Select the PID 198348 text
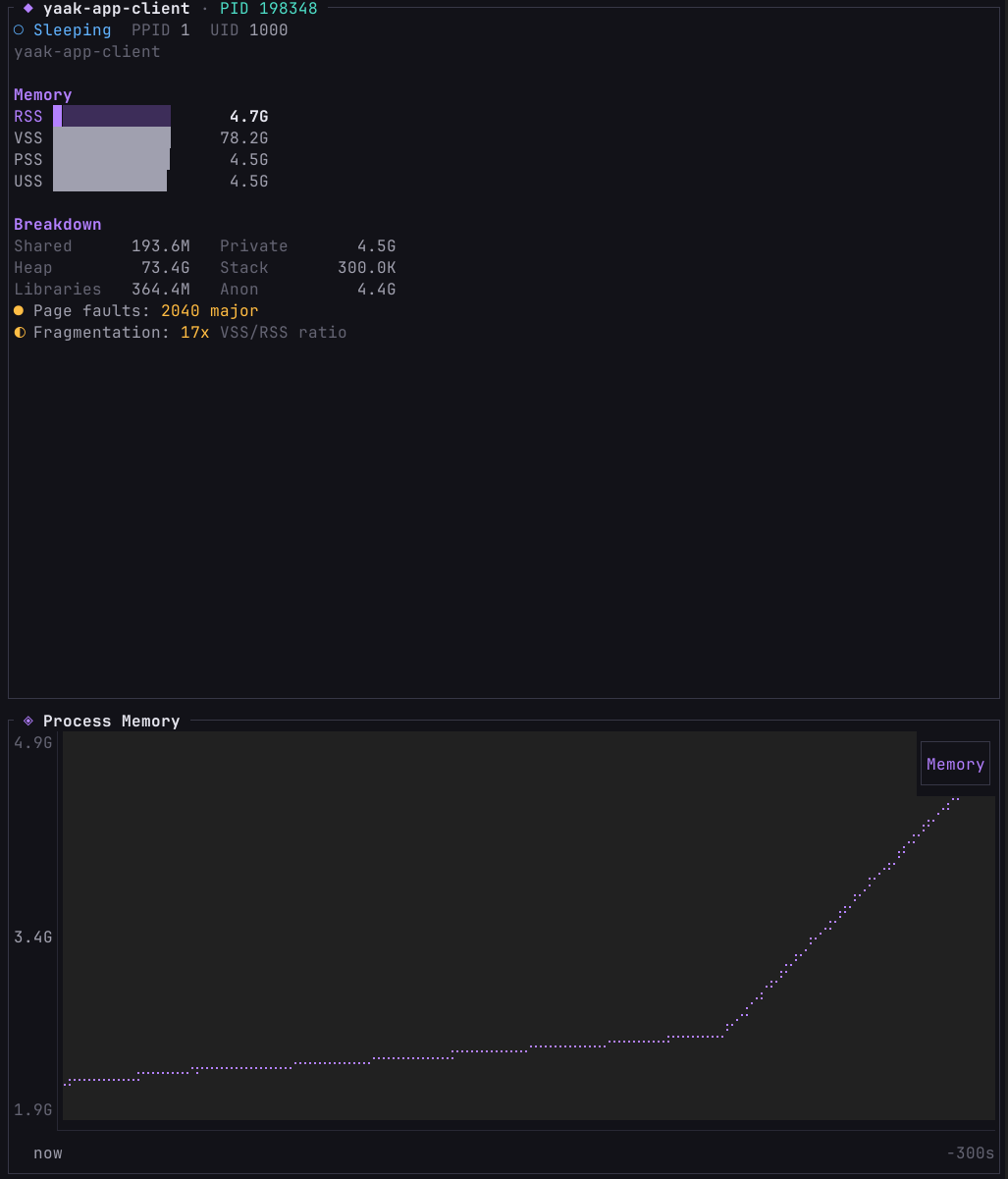Image resolution: width=1008 pixels, height=1179 pixels. point(269,9)
